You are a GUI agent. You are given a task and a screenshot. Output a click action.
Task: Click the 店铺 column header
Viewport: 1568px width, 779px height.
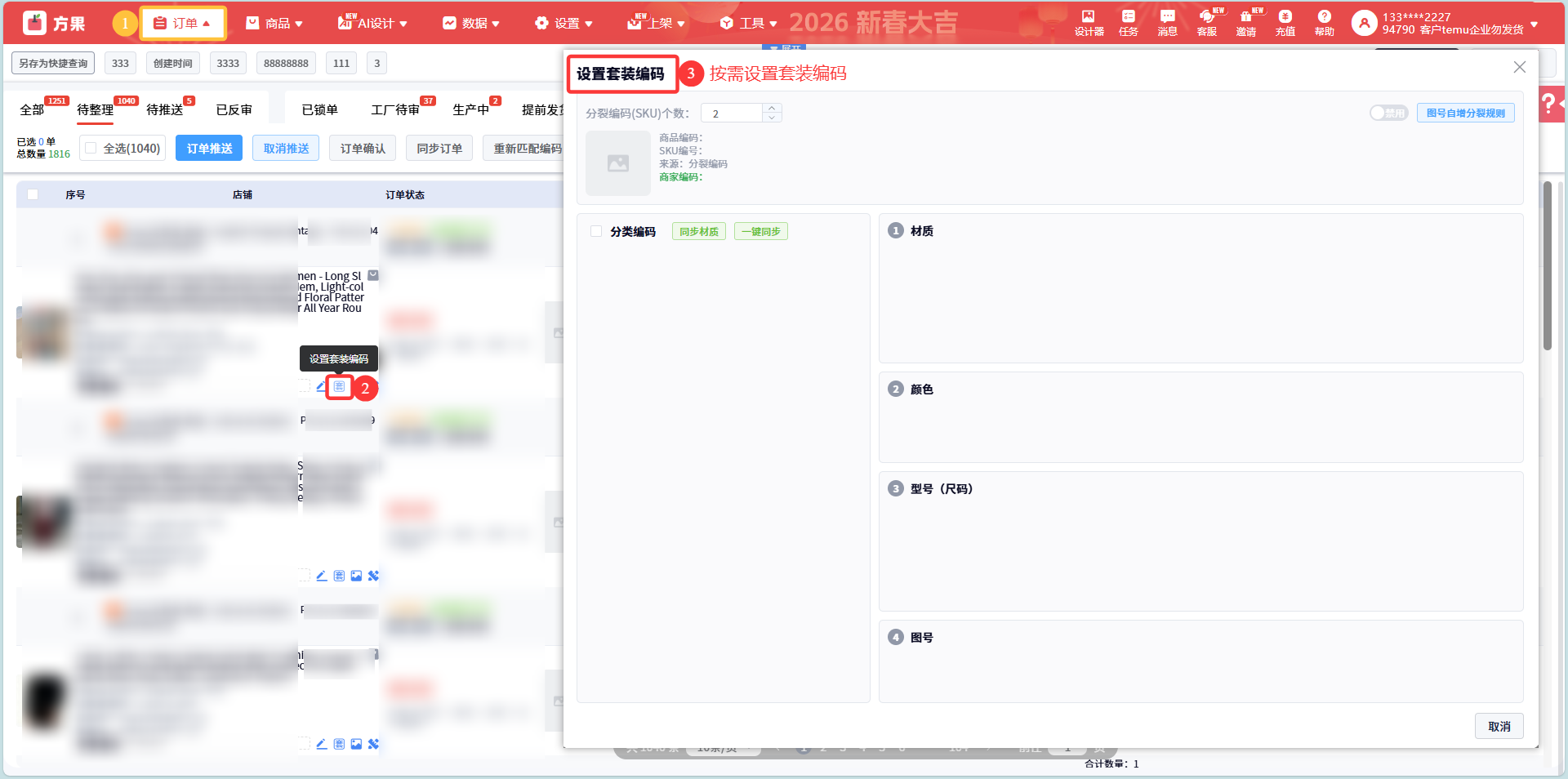click(243, 194)
